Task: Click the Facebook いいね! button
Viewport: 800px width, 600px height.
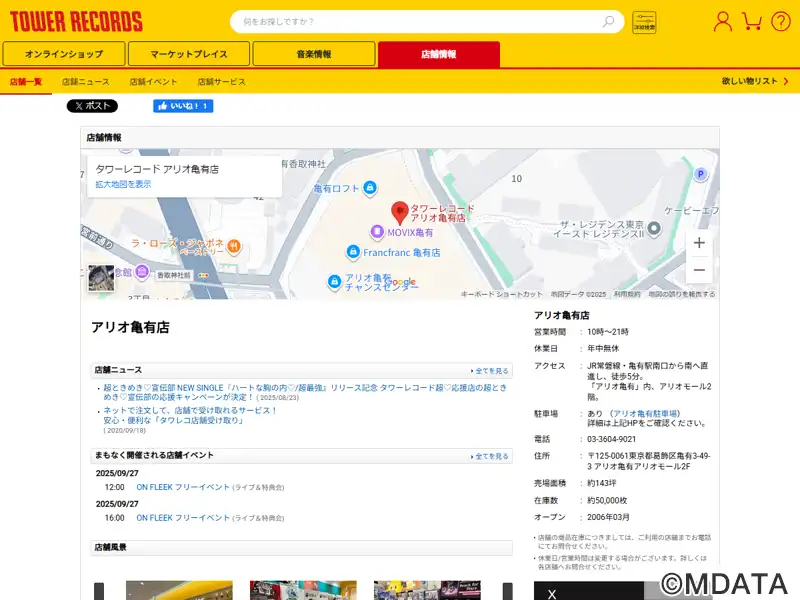Action: tap(183, 106)
